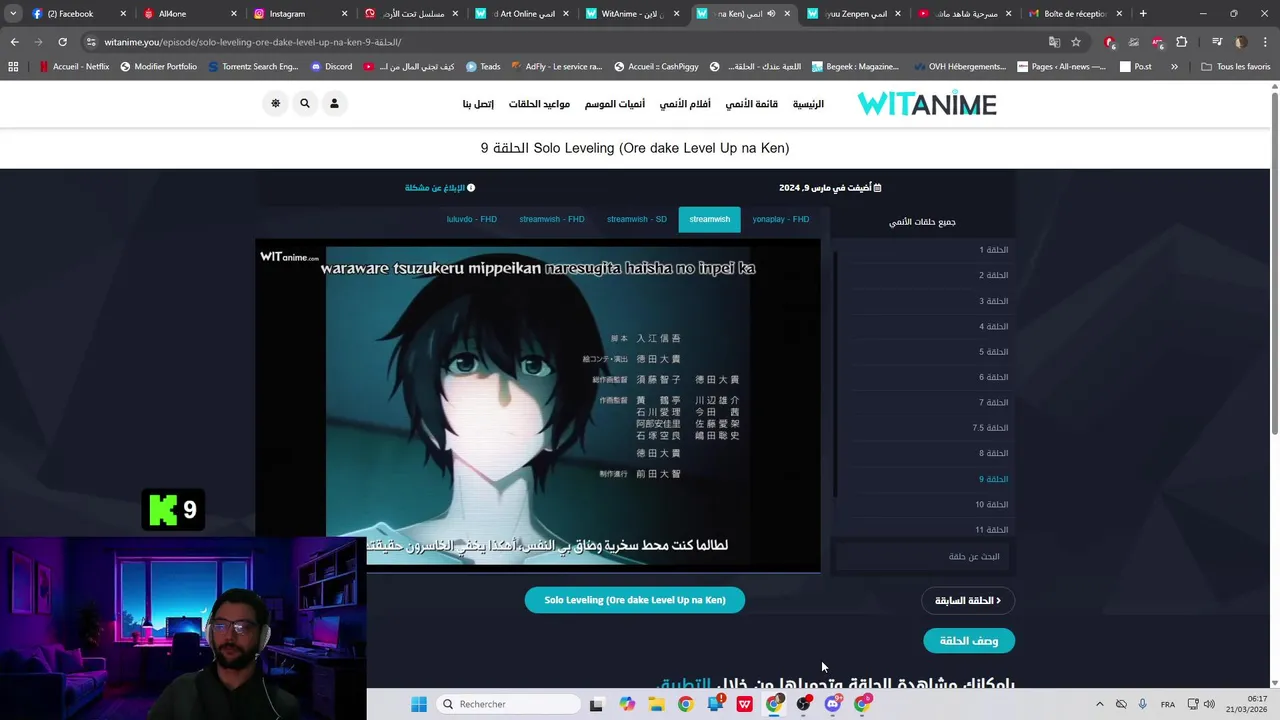This screenshot has width=1280, height=720.
Task: Open the Windows Start menu
Action: (x=418, y=704)
